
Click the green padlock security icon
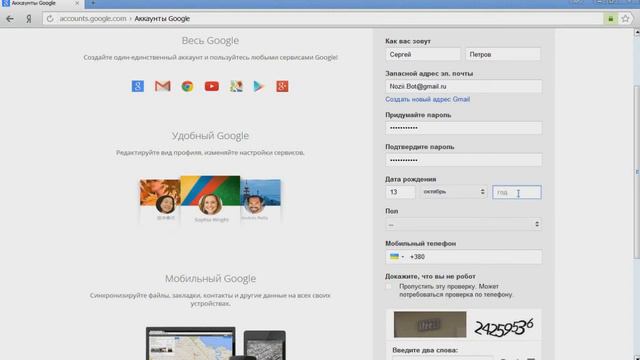(x=611, y=19)
